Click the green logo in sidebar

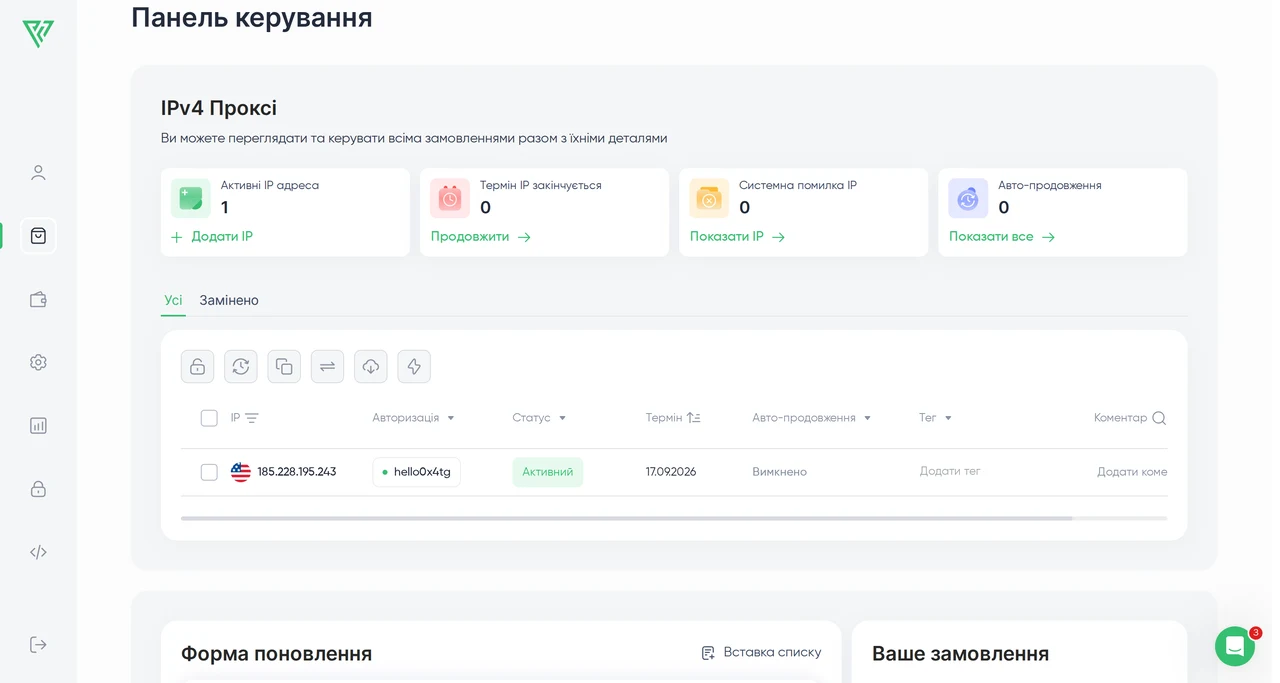[38, 33]
